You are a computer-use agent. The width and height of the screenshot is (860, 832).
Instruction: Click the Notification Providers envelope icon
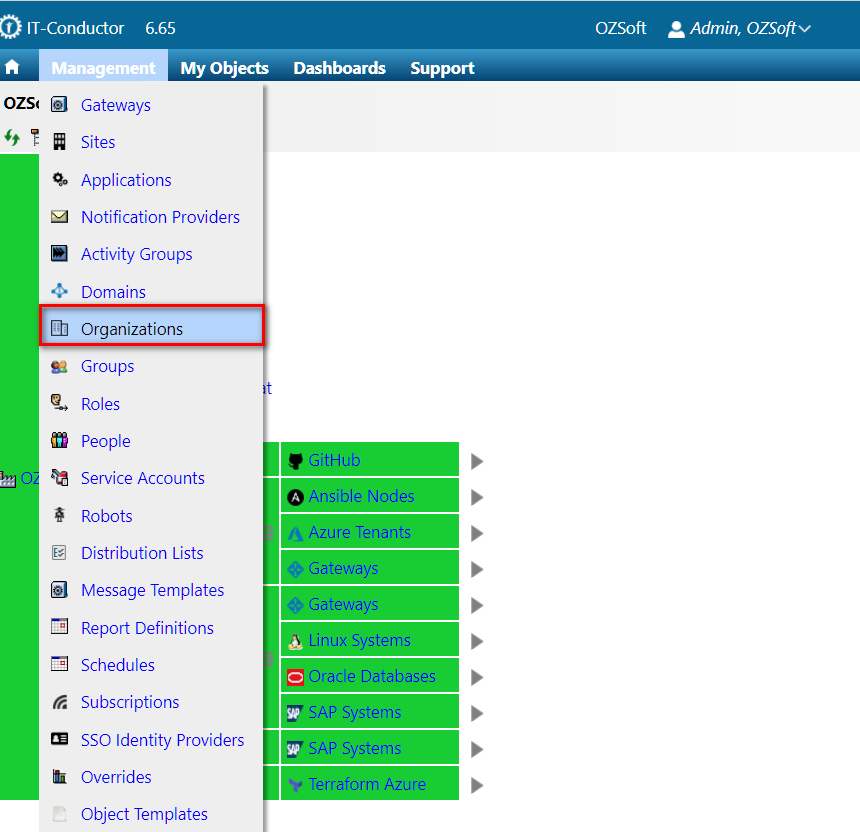[x=59, y=217]
